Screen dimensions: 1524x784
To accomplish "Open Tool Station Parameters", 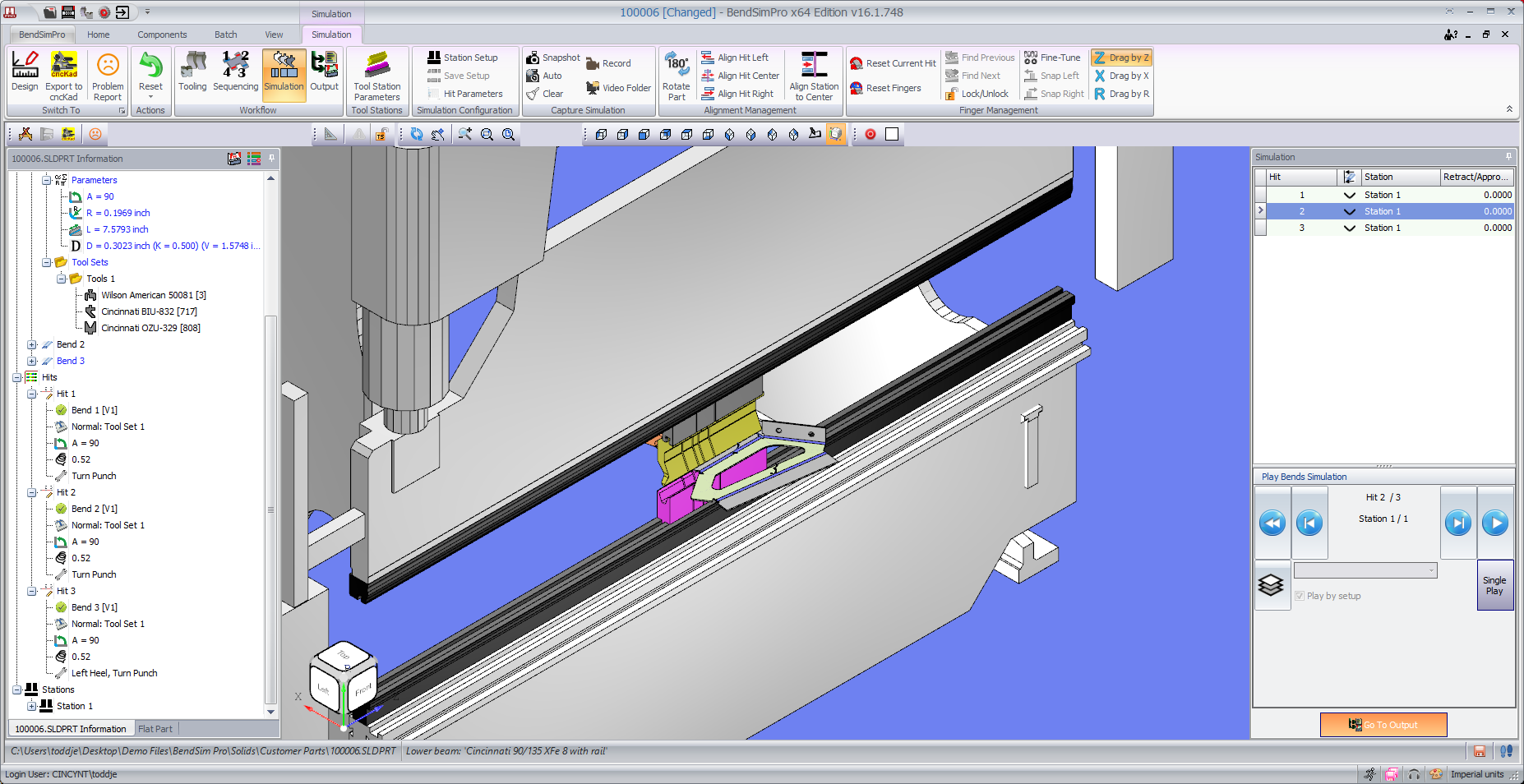I will click(x=377, y=76).
